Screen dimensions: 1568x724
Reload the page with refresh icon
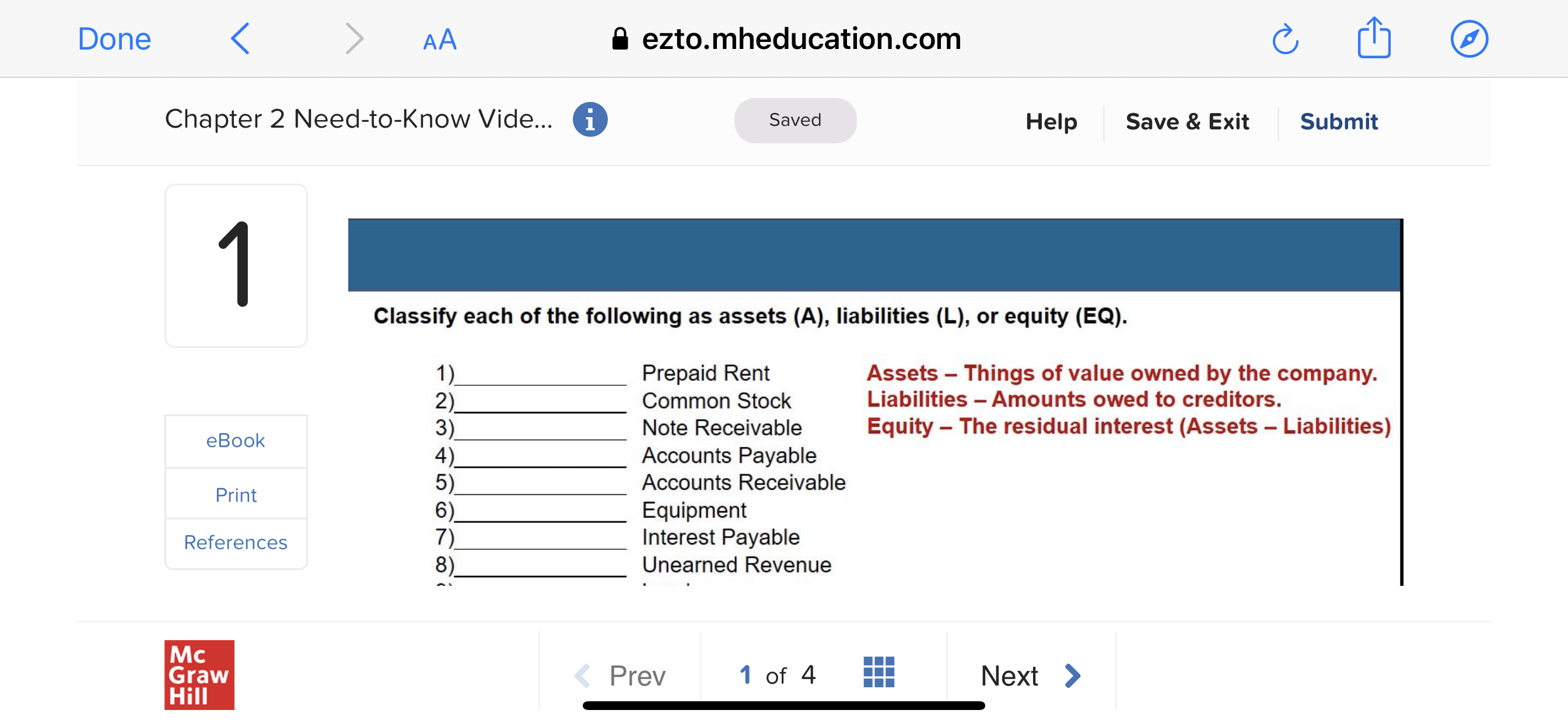1285,40
